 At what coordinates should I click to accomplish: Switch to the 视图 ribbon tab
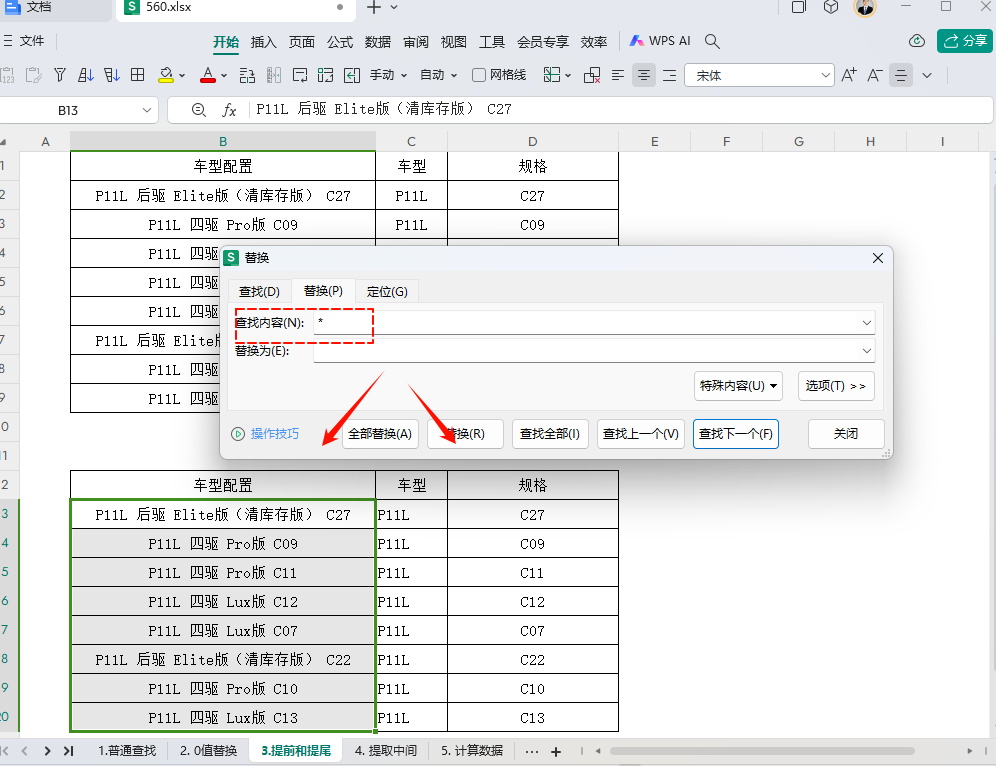pyautogui.click(x=454, y=42)
